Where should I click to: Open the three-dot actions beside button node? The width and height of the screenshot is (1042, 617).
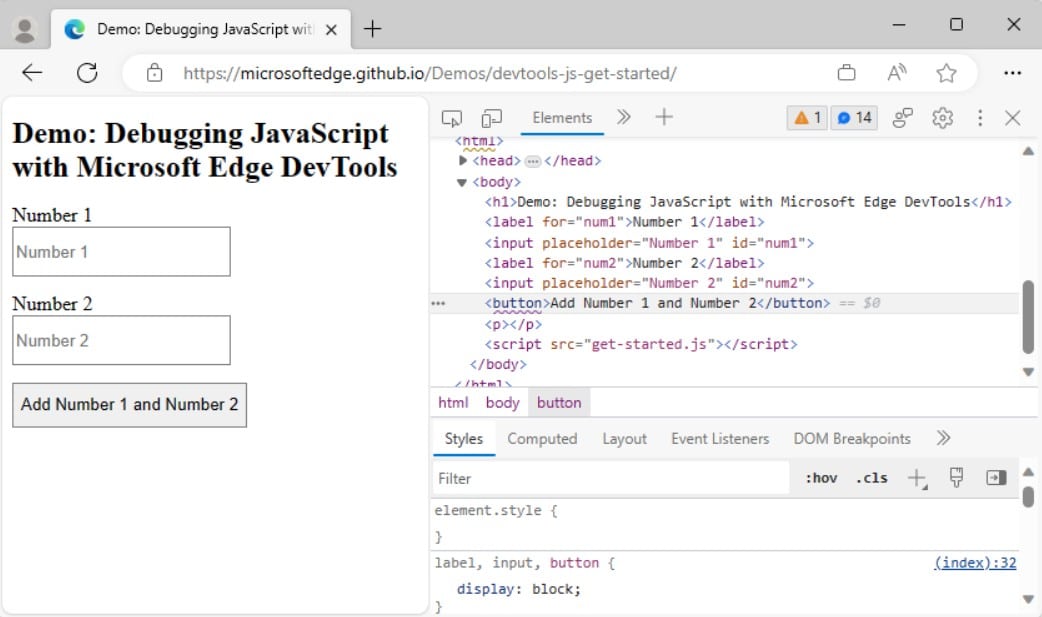pos(438,303)
